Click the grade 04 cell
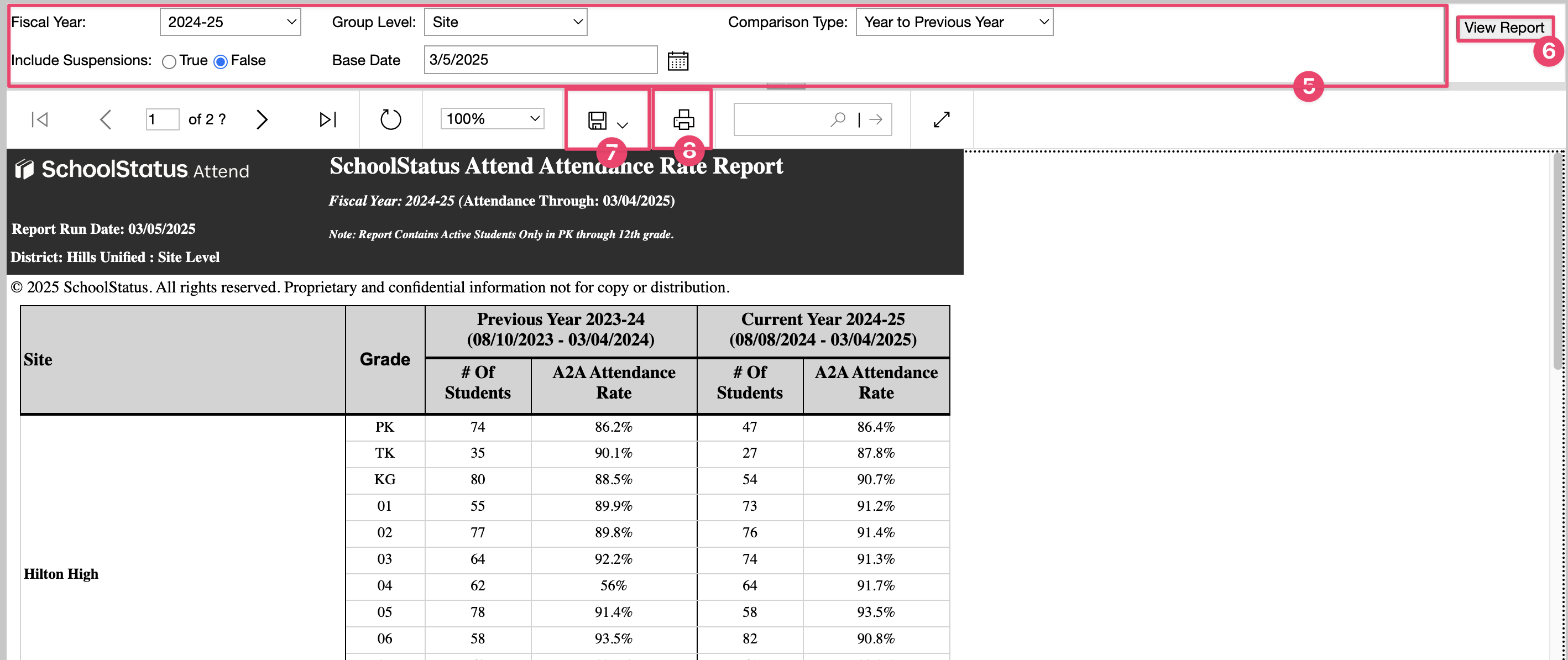The height and width of the screenshot is (660, 1568). [x=385, y=586]
